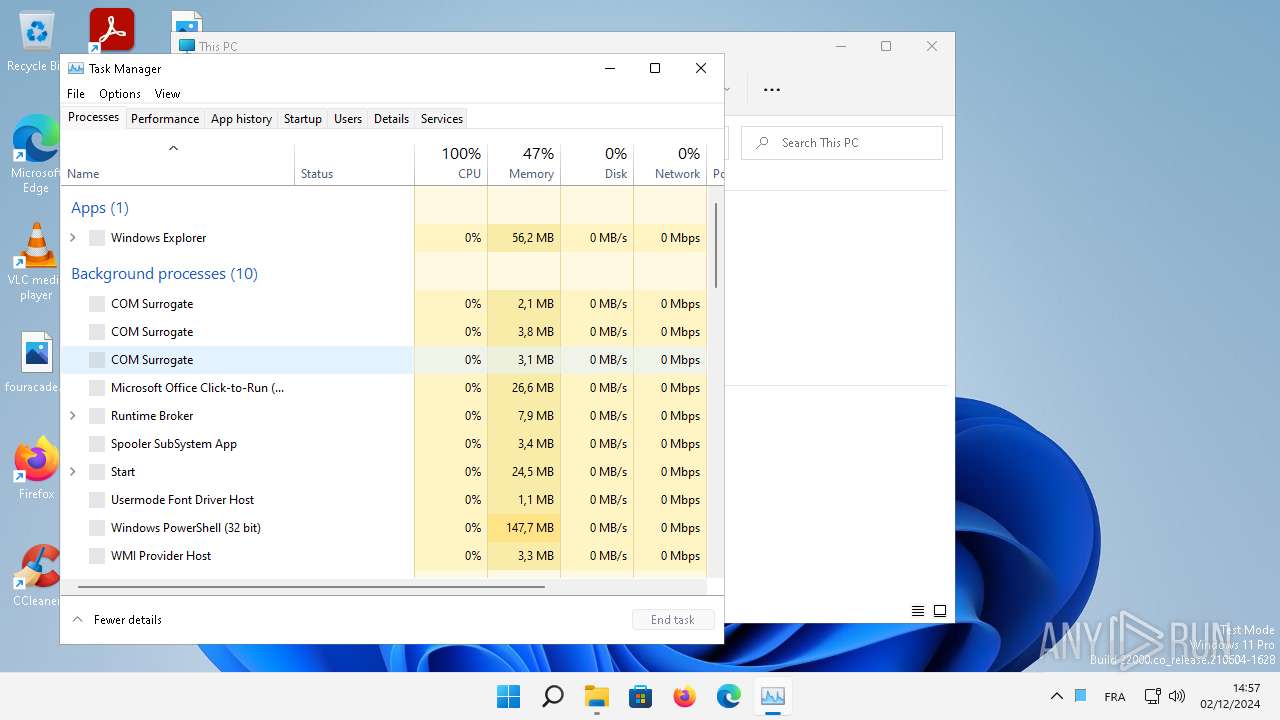
Task: Open the See more ellipsis in This PC
Action: click(771, 89)
